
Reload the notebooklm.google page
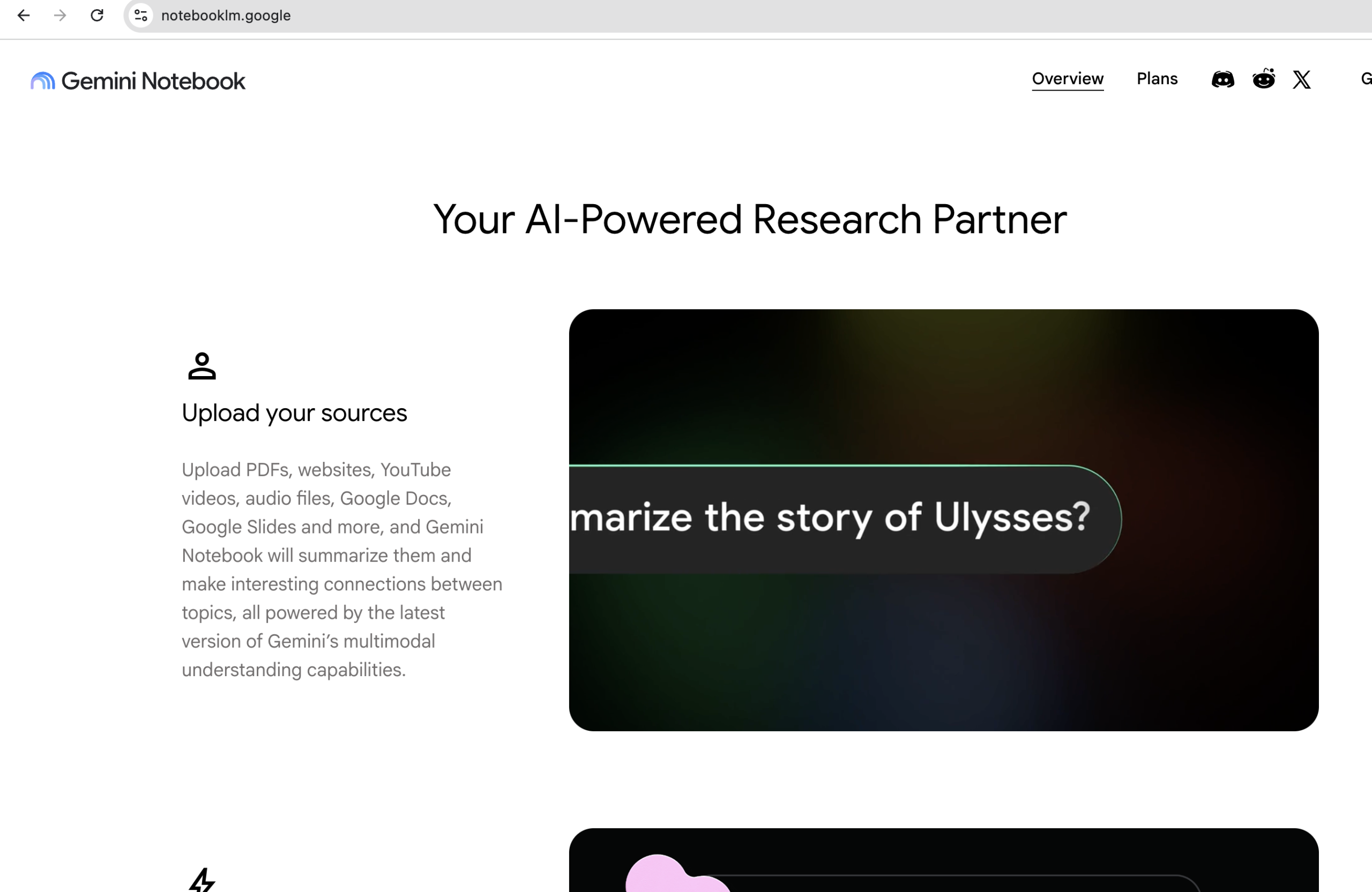[97, 16]
